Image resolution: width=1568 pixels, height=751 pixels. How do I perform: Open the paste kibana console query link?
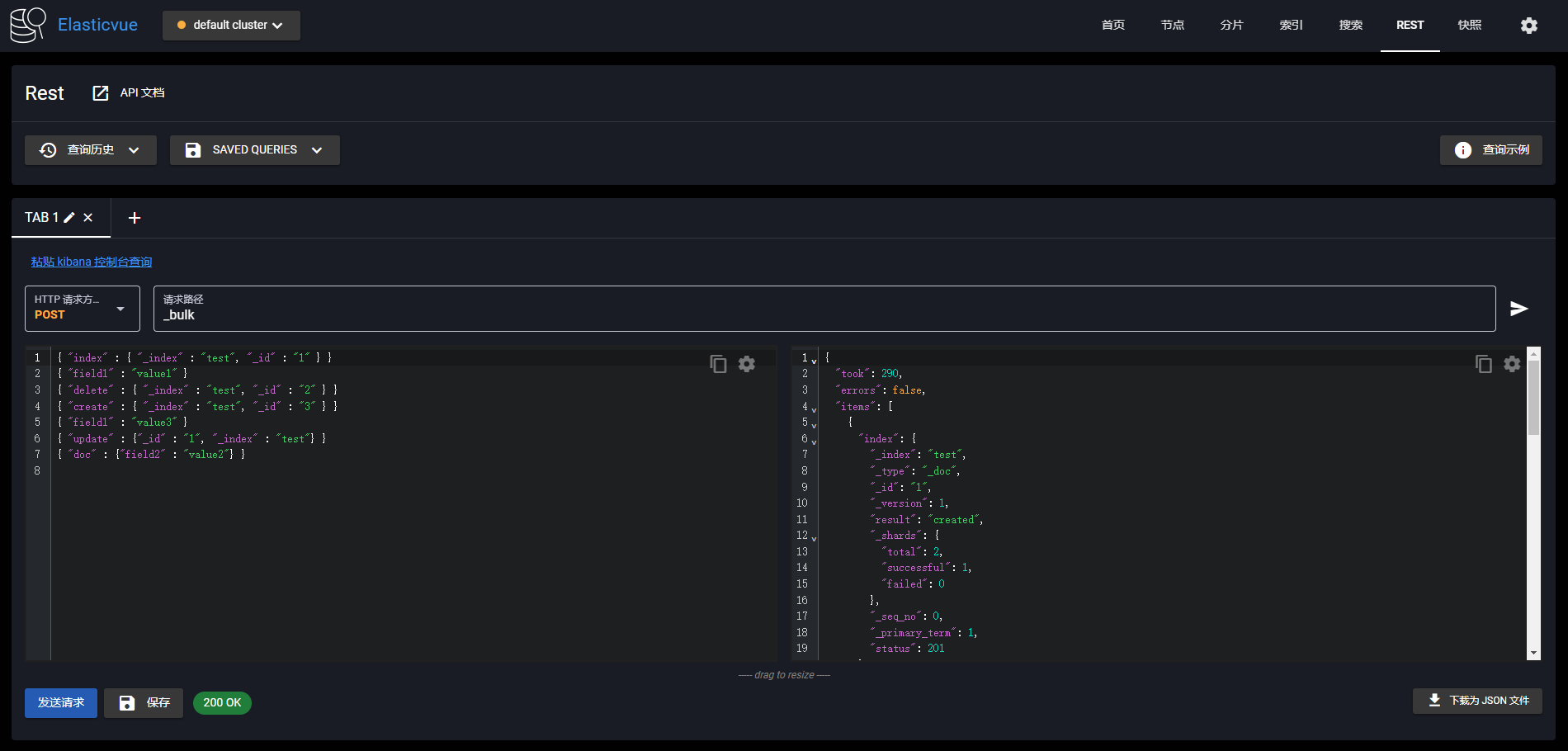click(92, 262)
